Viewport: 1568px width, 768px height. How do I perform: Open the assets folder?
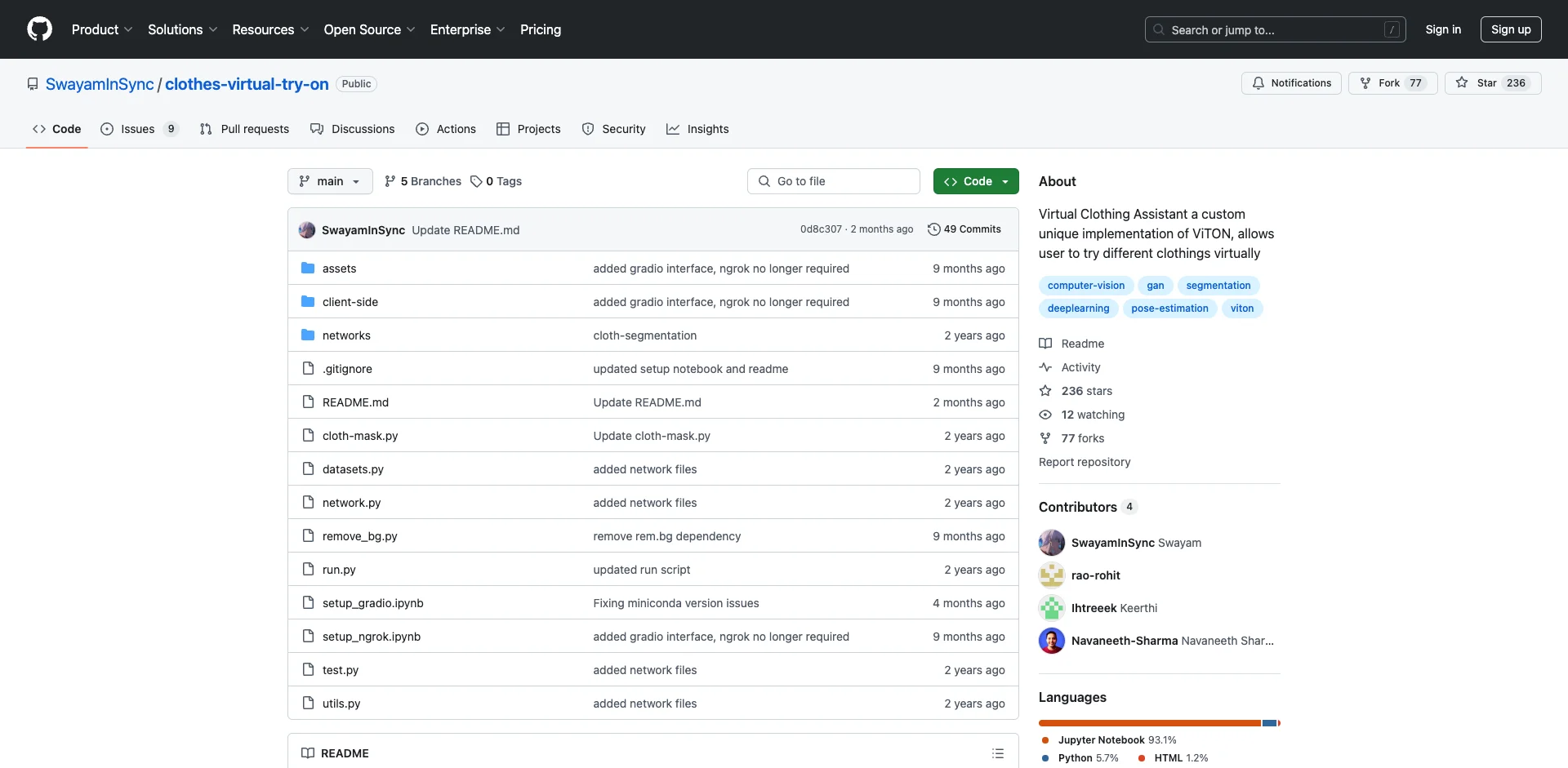[x=339, y=269]
